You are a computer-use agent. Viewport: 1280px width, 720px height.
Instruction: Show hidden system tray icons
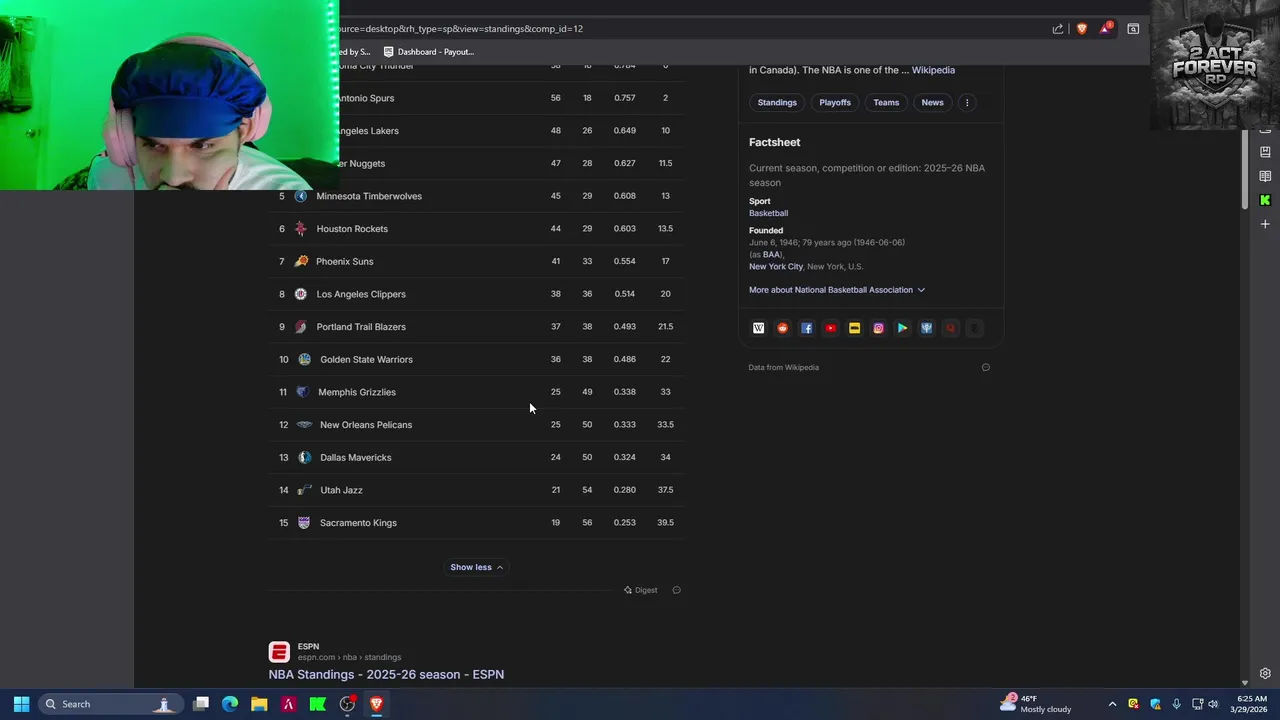pos(1112,704)
